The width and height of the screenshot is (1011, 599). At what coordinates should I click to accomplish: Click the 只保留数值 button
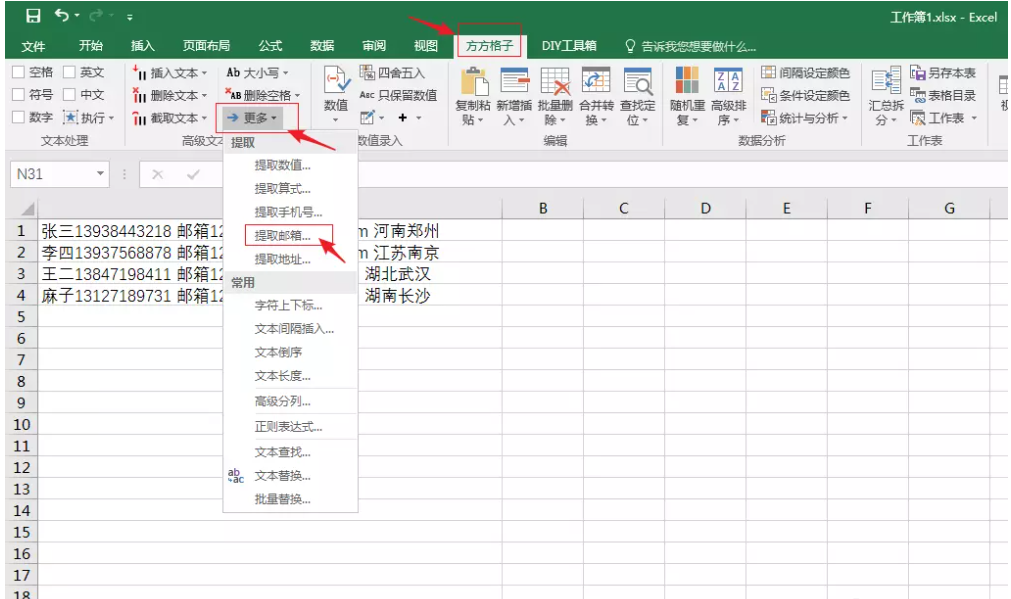tap(398, 95)
